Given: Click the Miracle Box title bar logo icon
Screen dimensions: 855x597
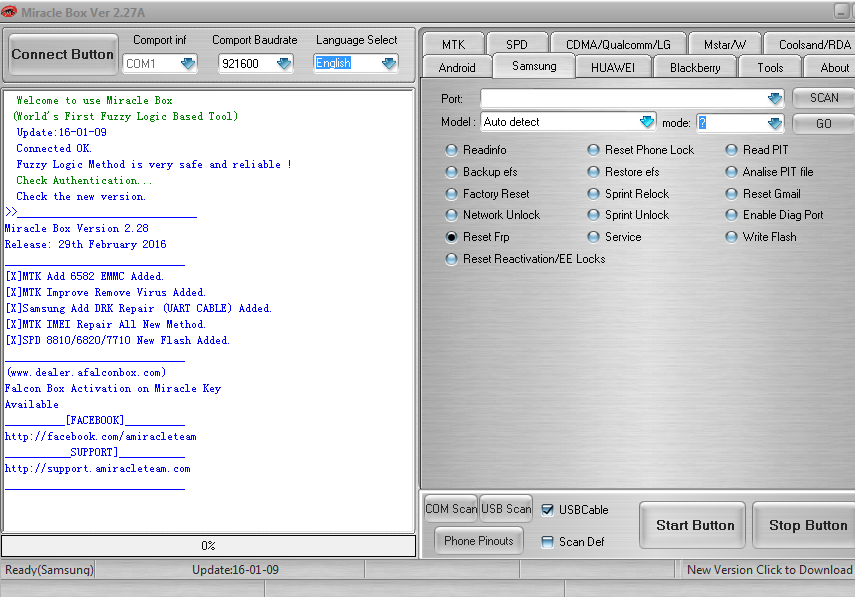Looking at the screenshot, I should (9, 11).
